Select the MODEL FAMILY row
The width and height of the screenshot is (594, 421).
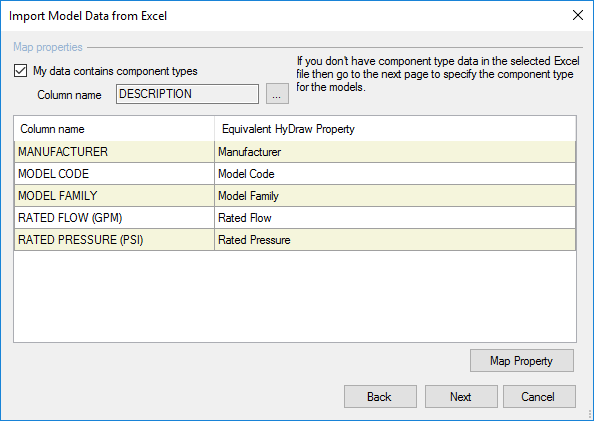(295, 196)
